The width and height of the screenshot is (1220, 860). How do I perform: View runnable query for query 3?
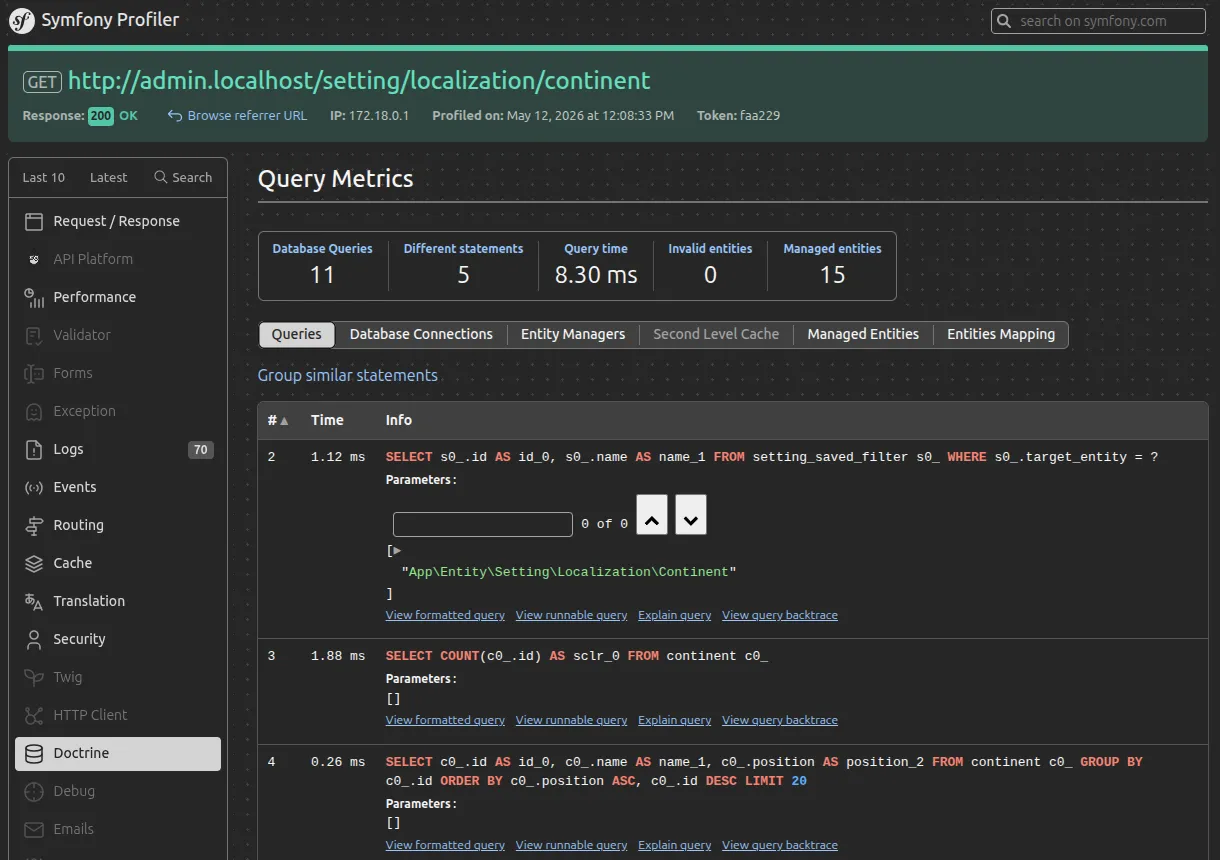pyautogui.click(x=572, y=720)
